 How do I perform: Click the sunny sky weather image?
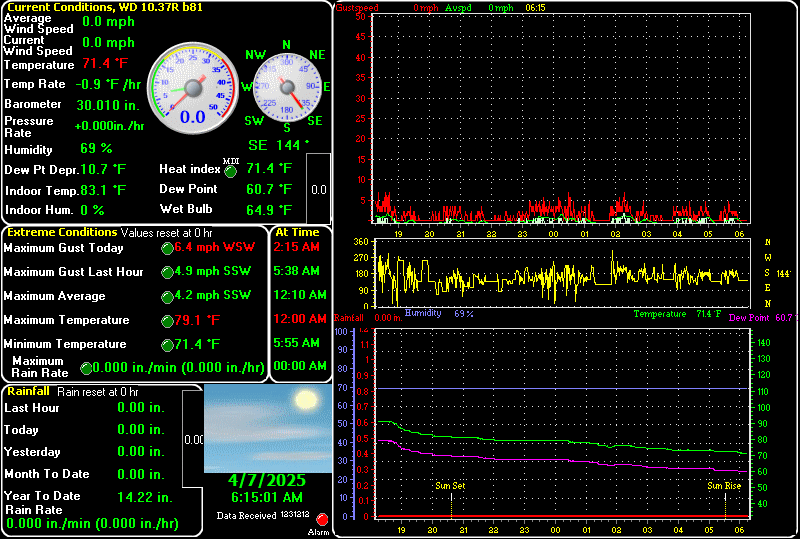point(268,429)
